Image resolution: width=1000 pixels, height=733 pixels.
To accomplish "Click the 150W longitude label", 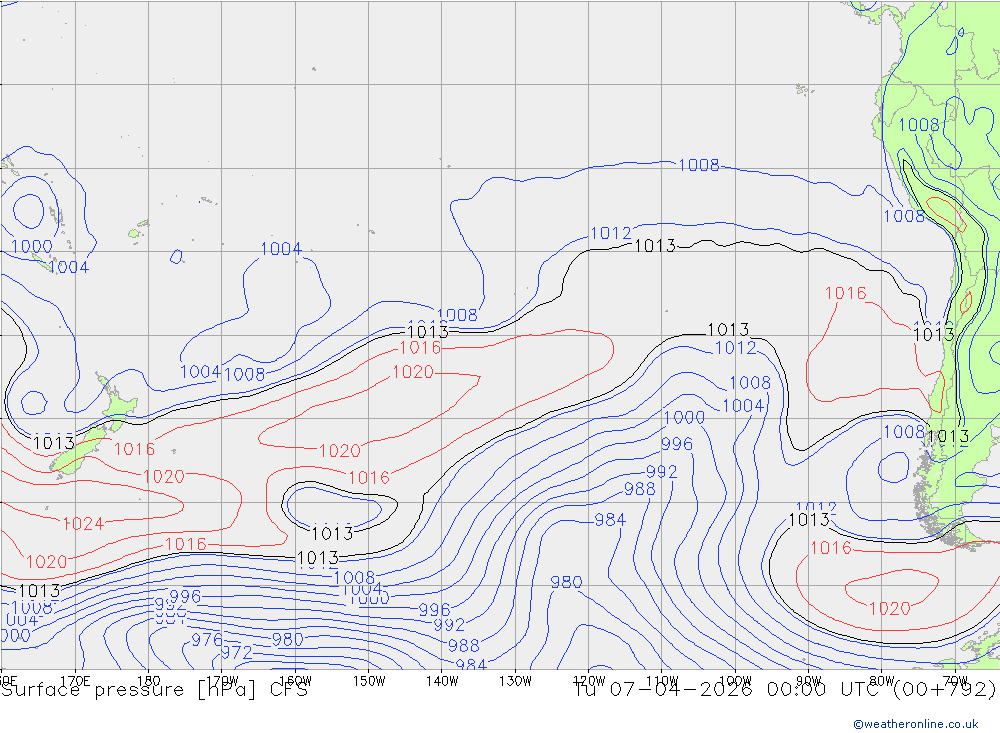I will click(369, 681).
